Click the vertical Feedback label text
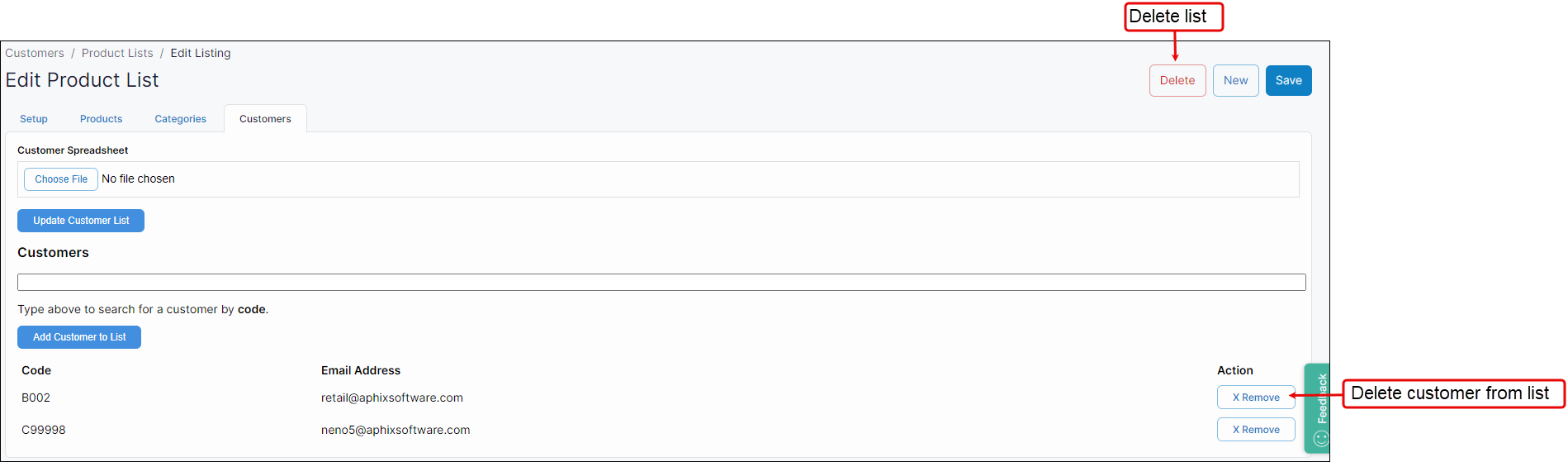 pyautogui.click(x=1322, y=398)
